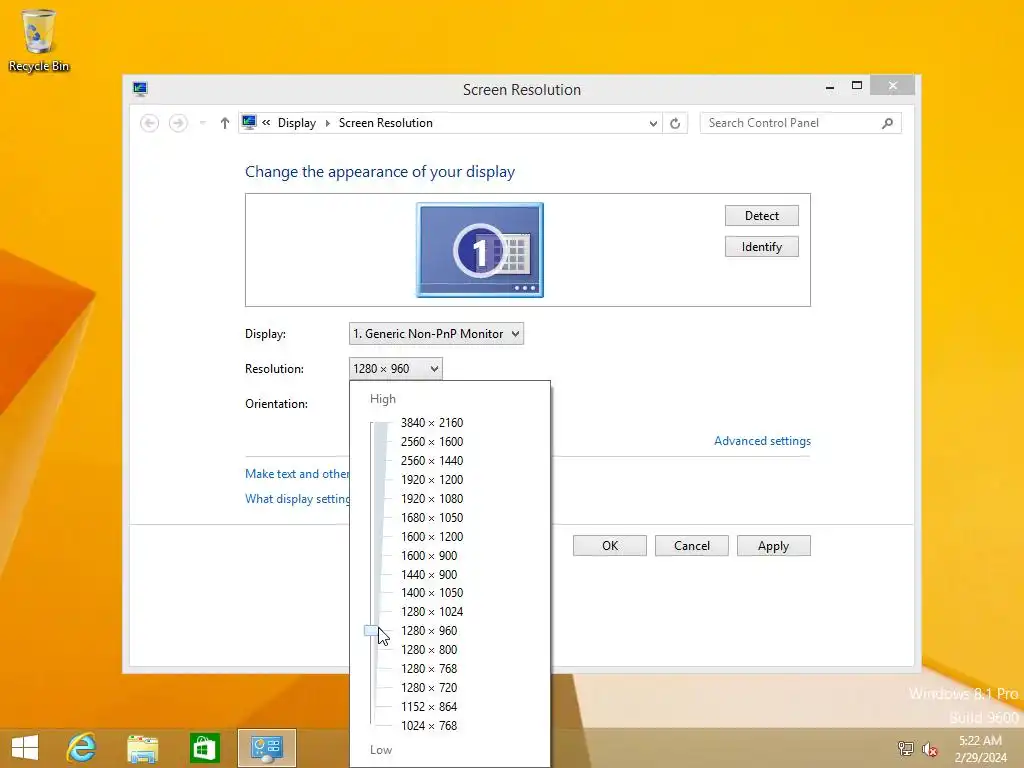Expand the address bar history dropdown
Viewport: 1024px width, 768px height.
coord(653,123)
